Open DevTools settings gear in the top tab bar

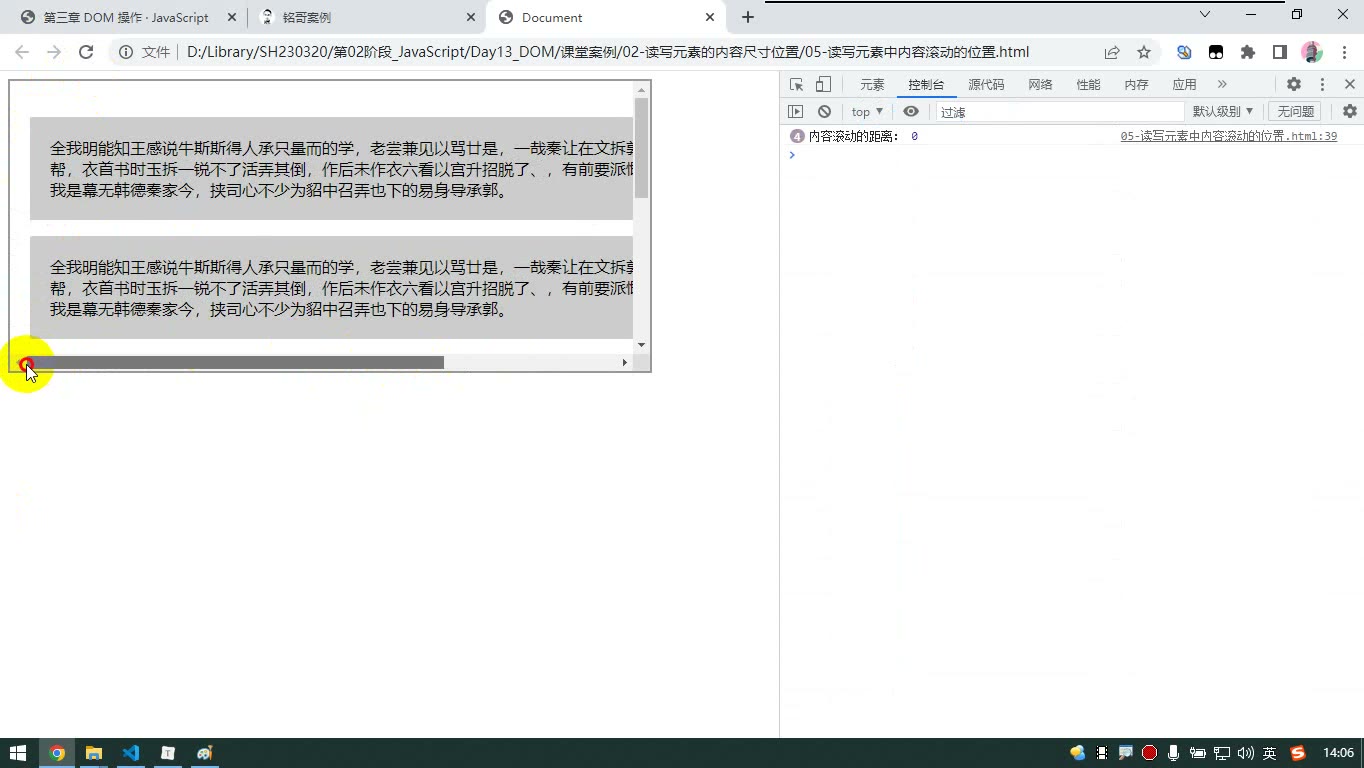[1294, 85]
